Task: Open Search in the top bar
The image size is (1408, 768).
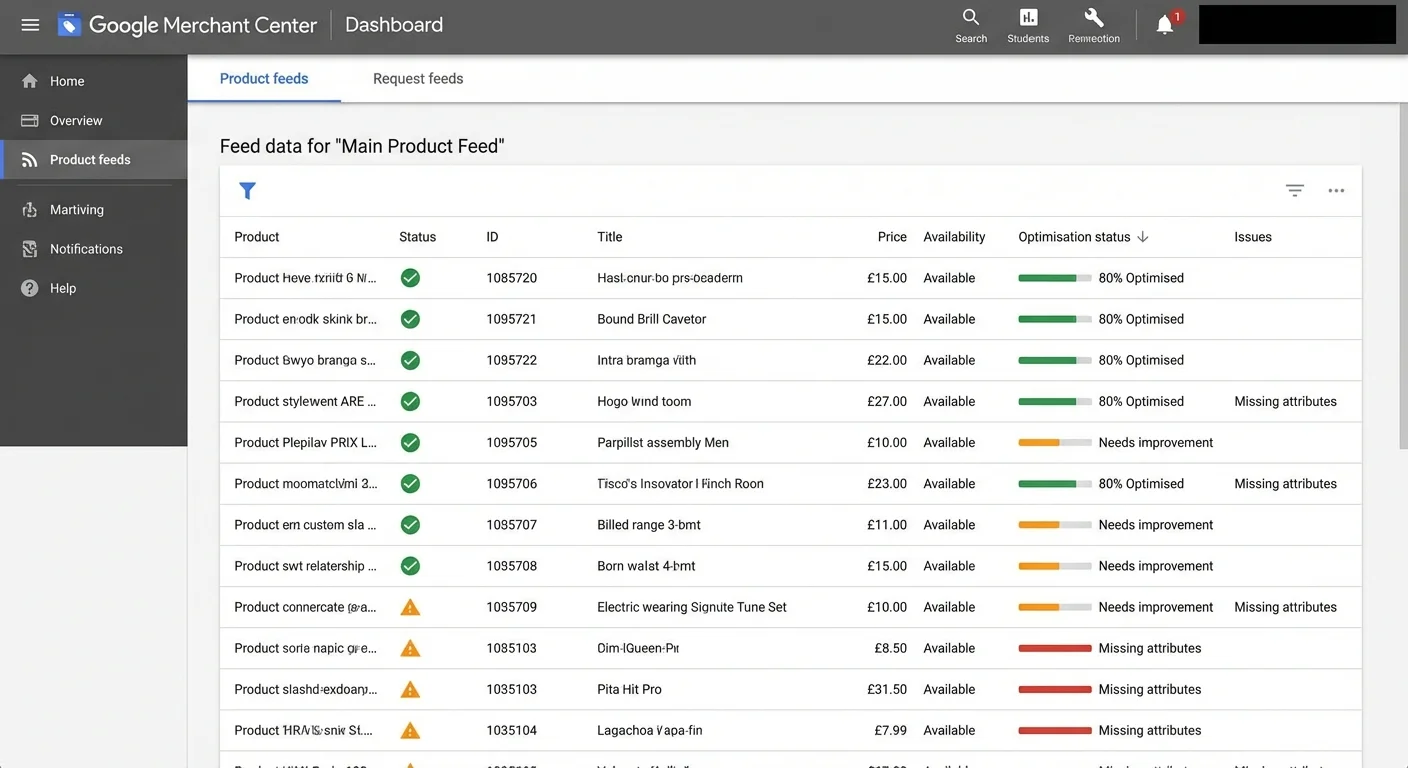Action: click(x=971, y=26)
